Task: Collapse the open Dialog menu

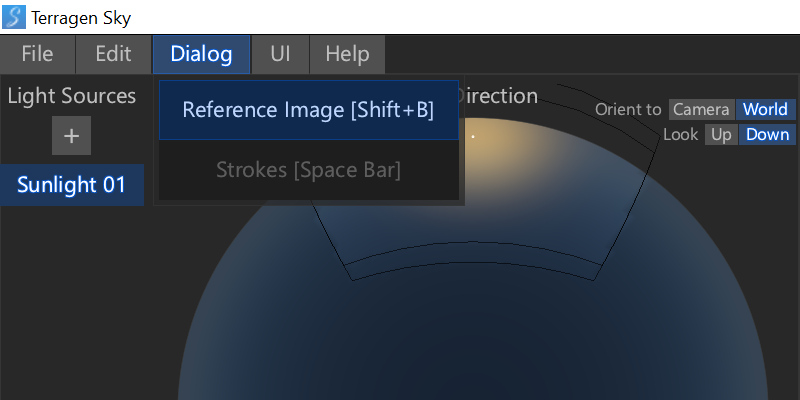Action: click(x=201, y=54)
